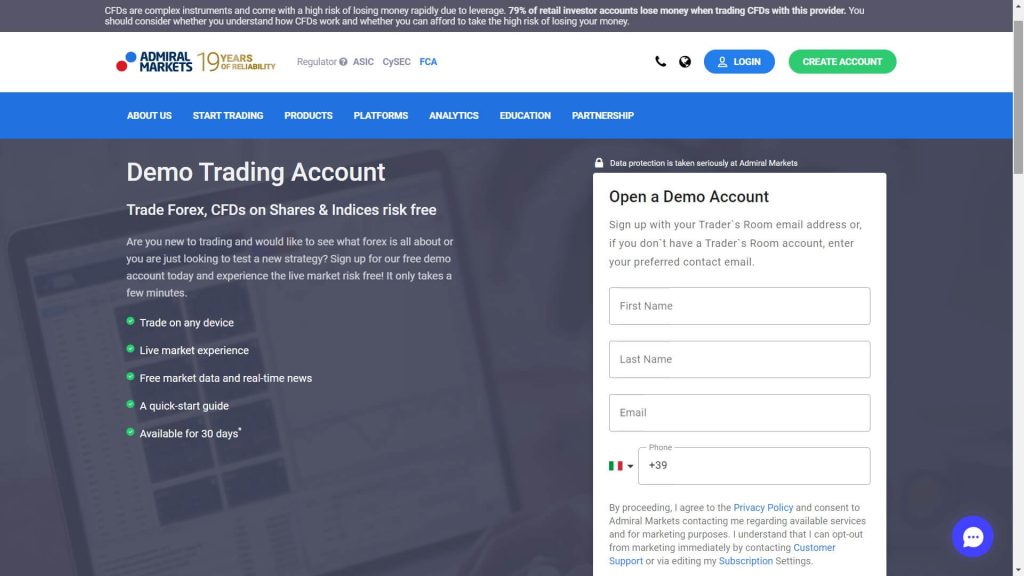
Task: Open the Regulator help question mark
Action: 343,62
